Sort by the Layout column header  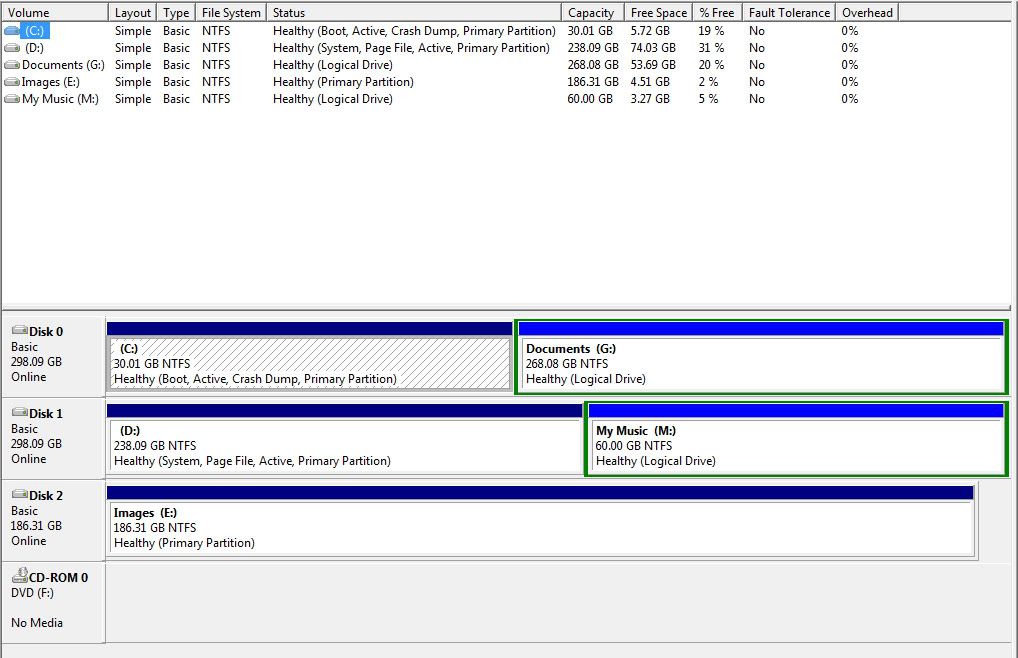click(132, 12)
